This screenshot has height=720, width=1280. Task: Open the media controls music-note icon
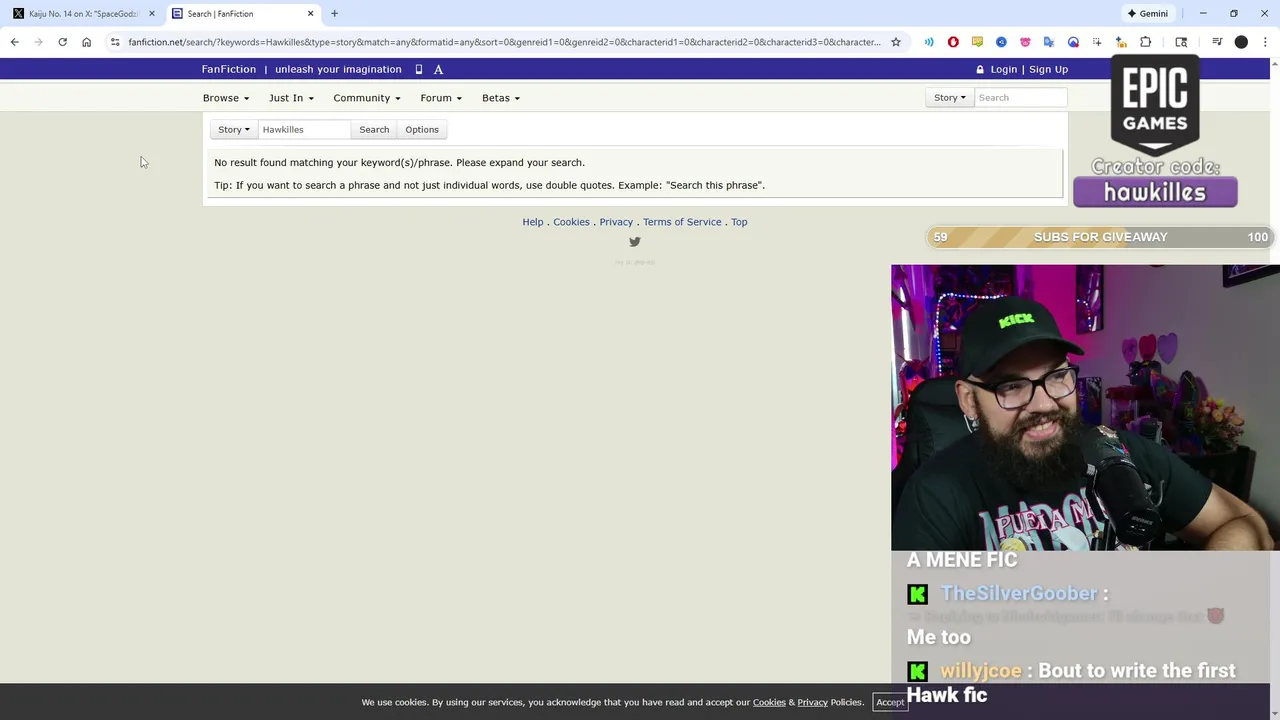point(1217,42)
